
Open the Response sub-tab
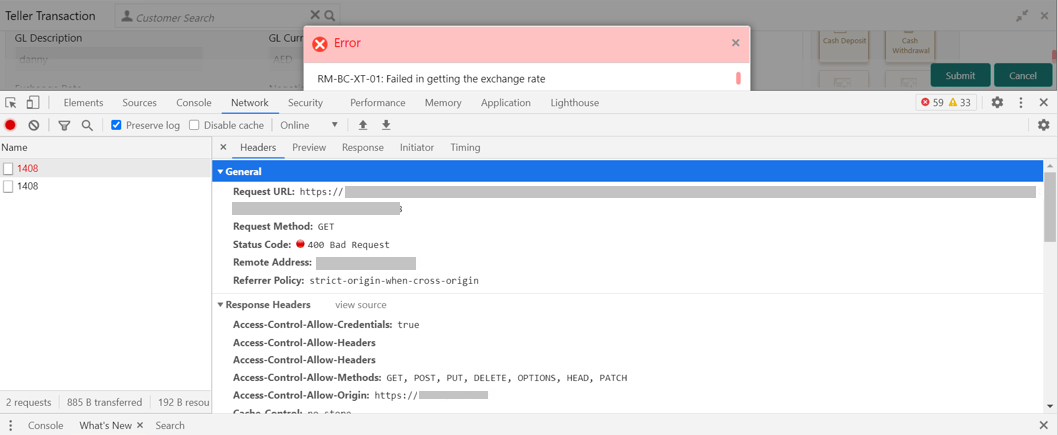pyautogui.click(x=362, y=147)
